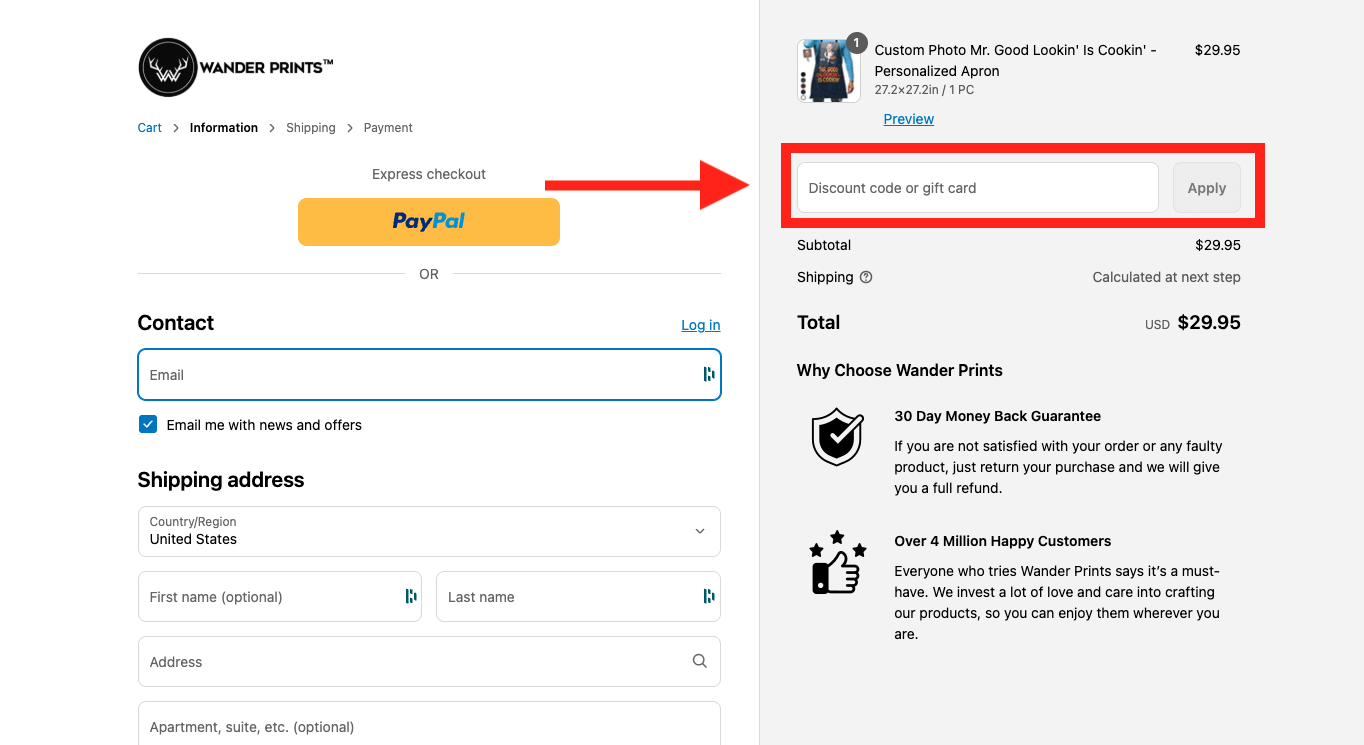Click the autofill icon in First name field
The image size is (1364, 745).
pyautogui.click(x=410, y=596)
